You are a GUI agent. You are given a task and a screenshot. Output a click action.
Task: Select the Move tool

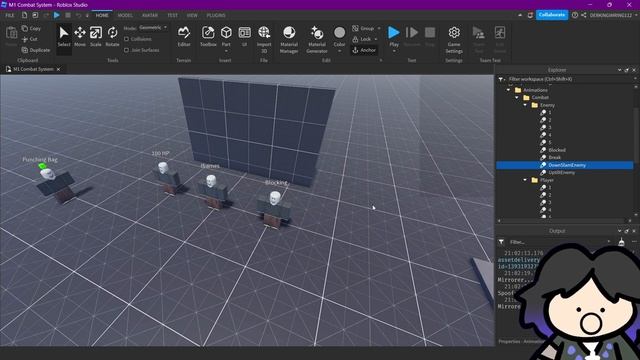80,36
